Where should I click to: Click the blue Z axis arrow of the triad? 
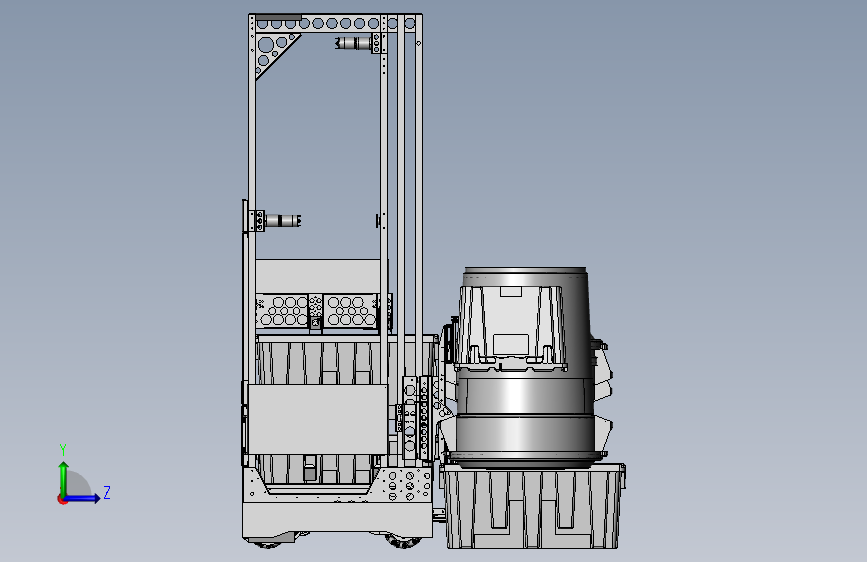pos(82,498)
